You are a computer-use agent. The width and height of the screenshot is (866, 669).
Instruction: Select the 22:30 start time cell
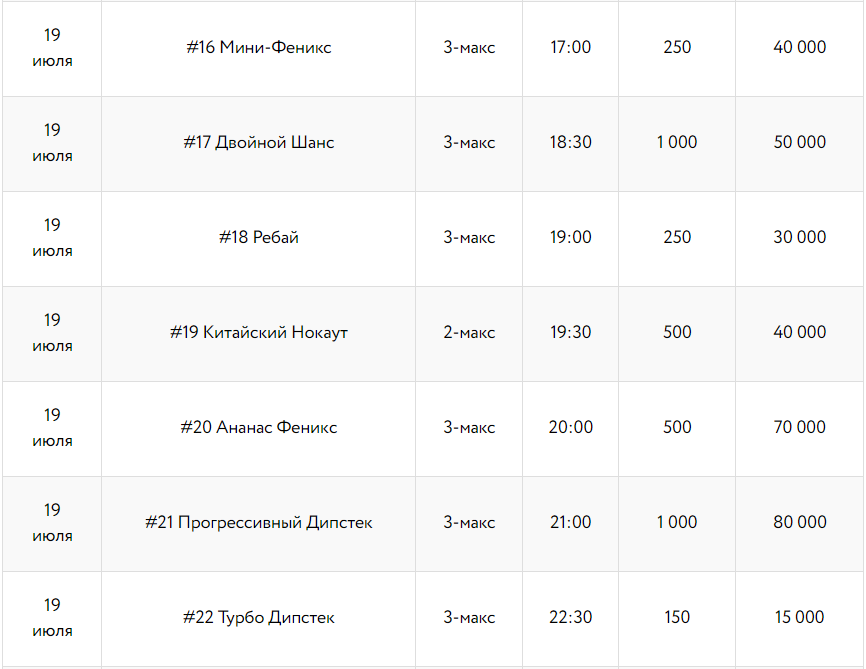[571, 617]
